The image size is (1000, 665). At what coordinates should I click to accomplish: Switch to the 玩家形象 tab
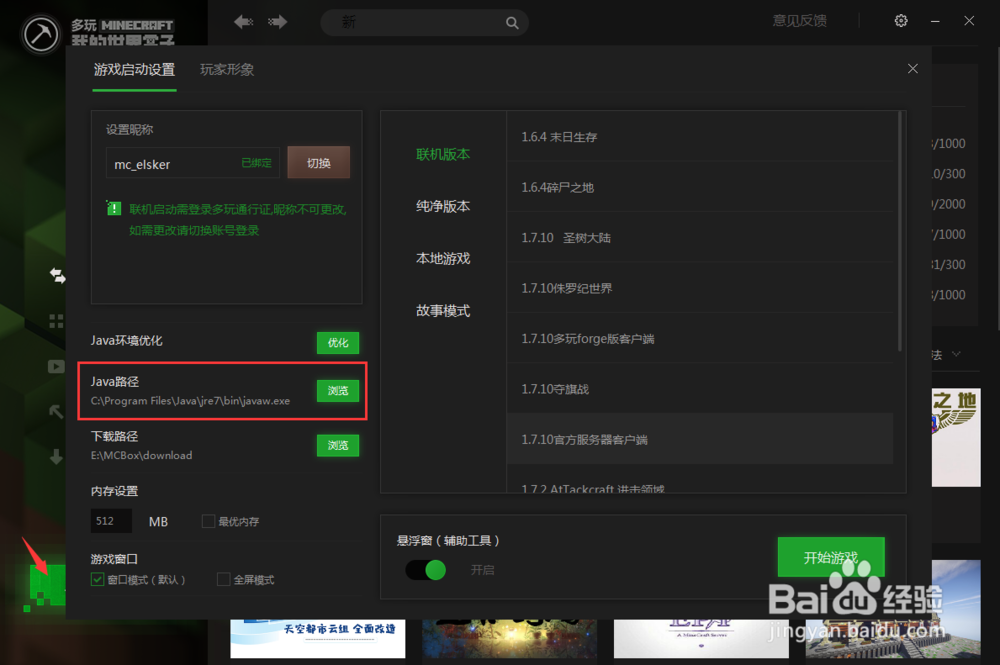pos(227,70)
